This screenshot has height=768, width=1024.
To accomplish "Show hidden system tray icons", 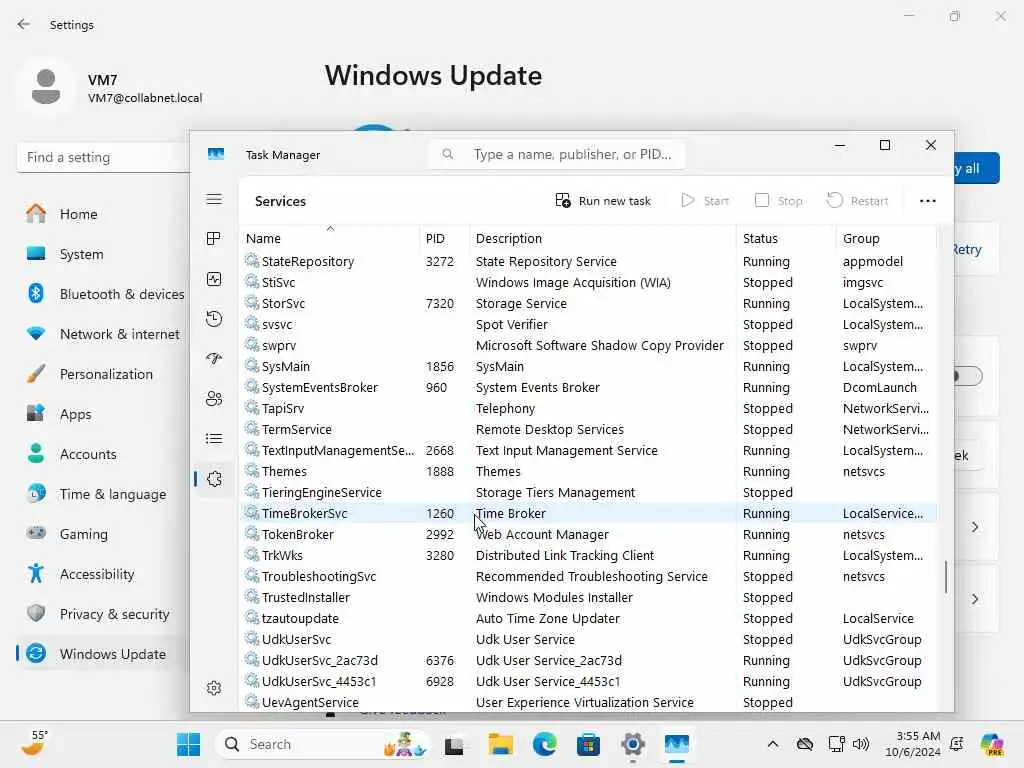I will (x=773, y=744).
